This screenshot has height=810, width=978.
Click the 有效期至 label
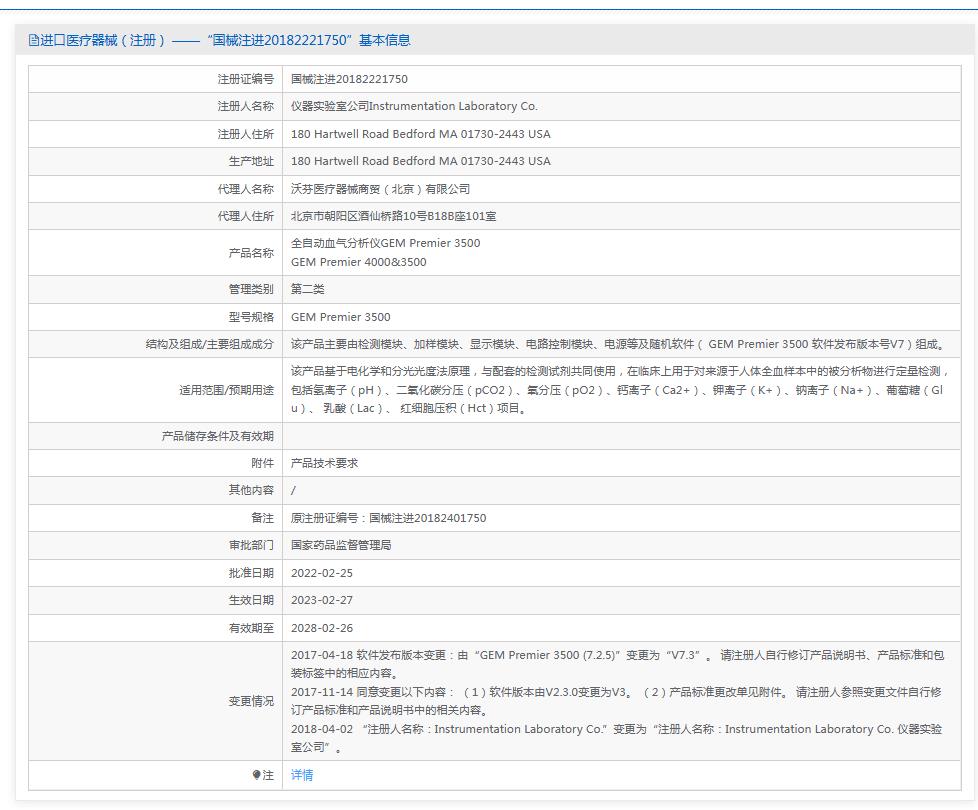(x=251, y=628)
